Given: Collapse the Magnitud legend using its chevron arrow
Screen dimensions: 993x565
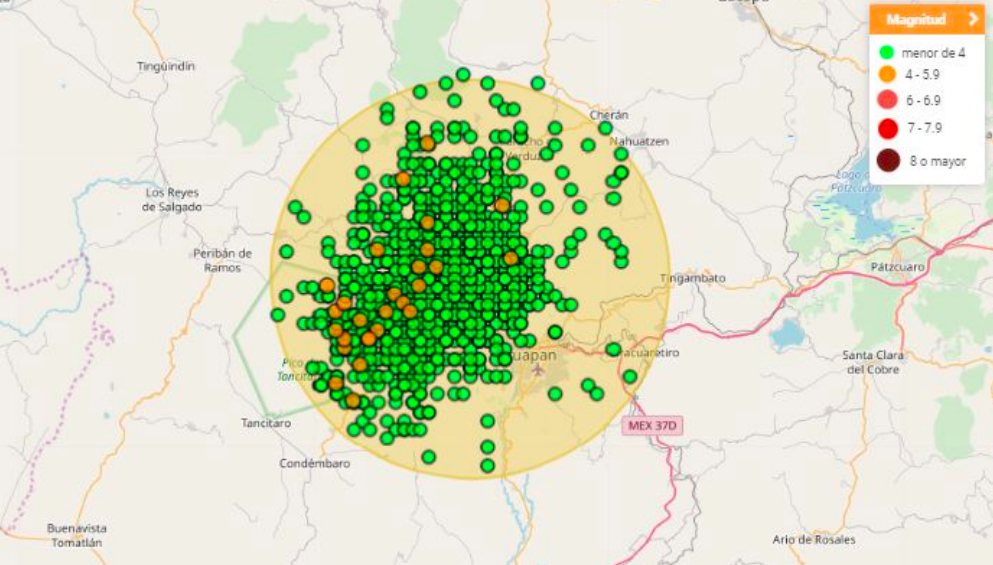Looking at the screenshot, I should click(x=972, y=19).
